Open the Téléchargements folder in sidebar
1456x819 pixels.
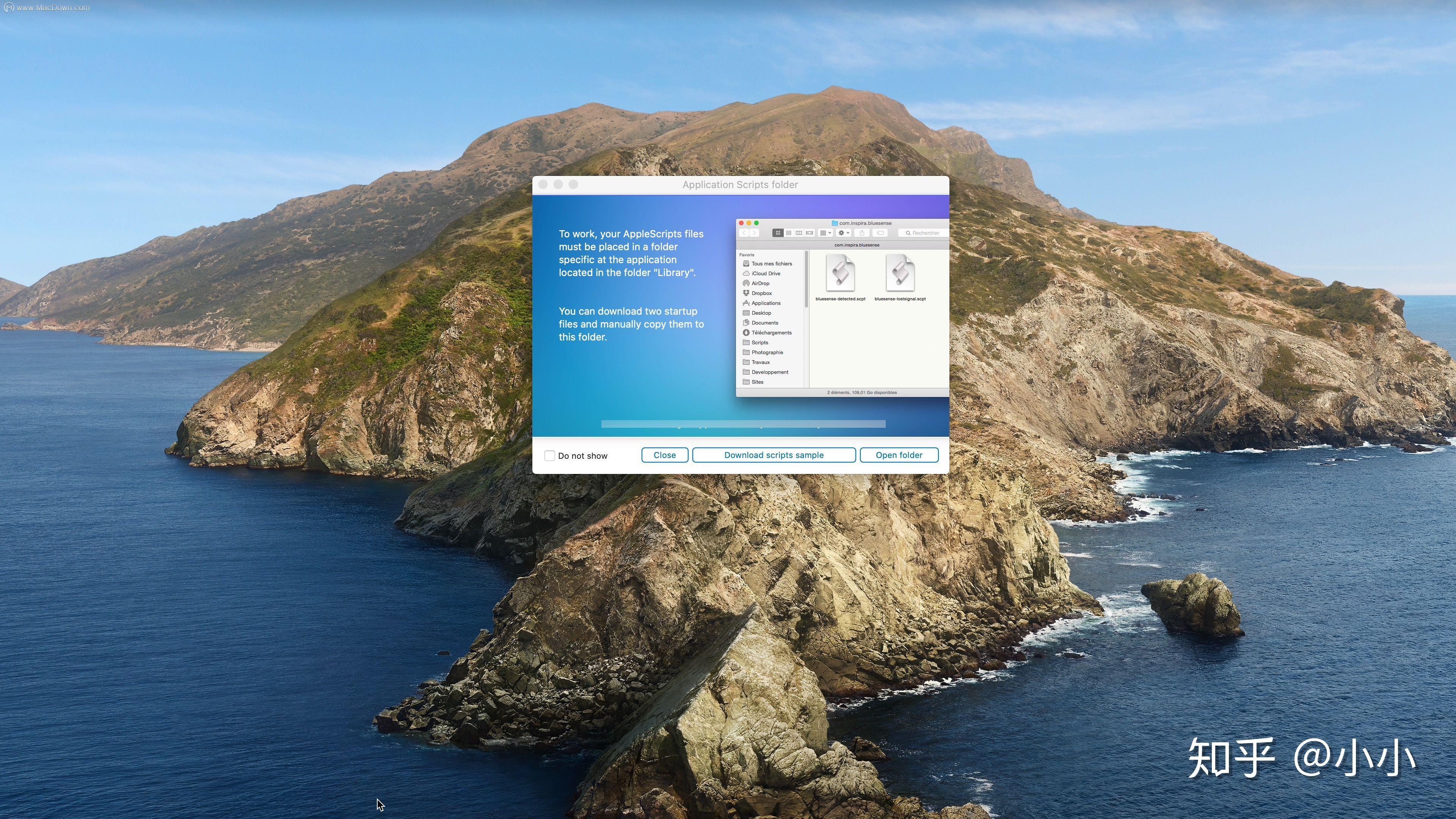771,333
